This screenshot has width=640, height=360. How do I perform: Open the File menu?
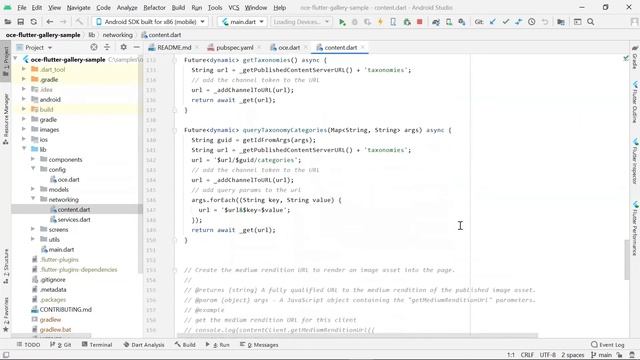pyautogui.click(x=22, y=7)
